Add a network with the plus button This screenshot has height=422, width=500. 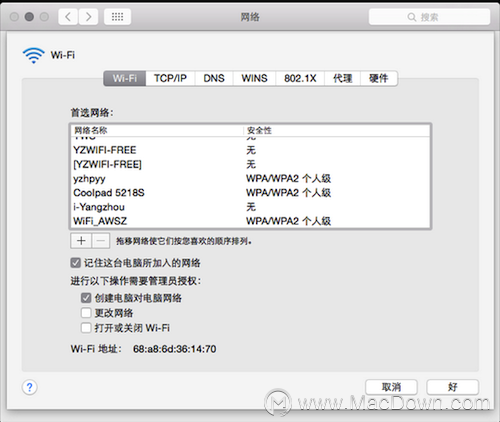point(81,241)
